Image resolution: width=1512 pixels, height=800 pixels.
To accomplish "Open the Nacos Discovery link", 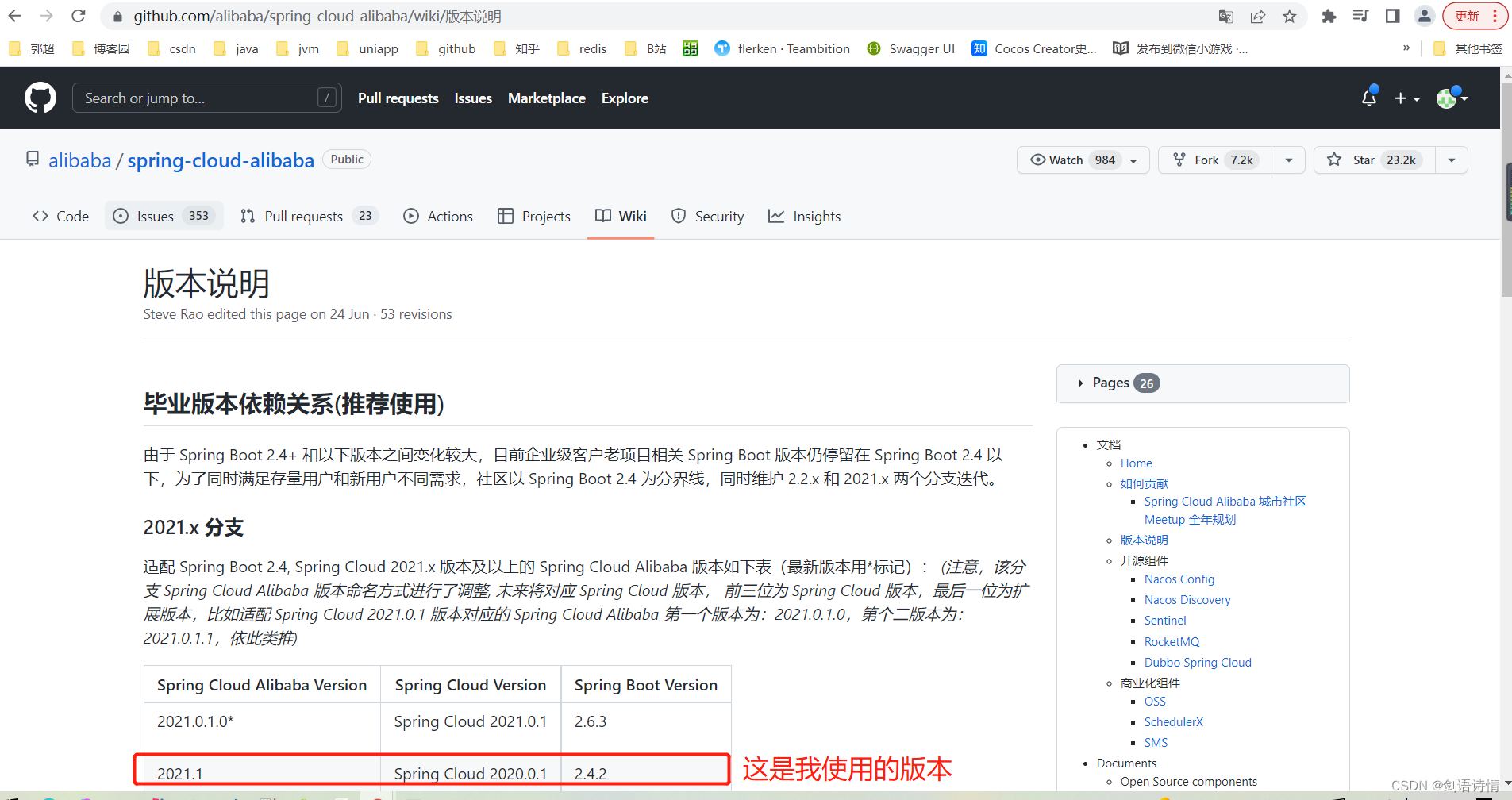I will (x=1187, y=600).
